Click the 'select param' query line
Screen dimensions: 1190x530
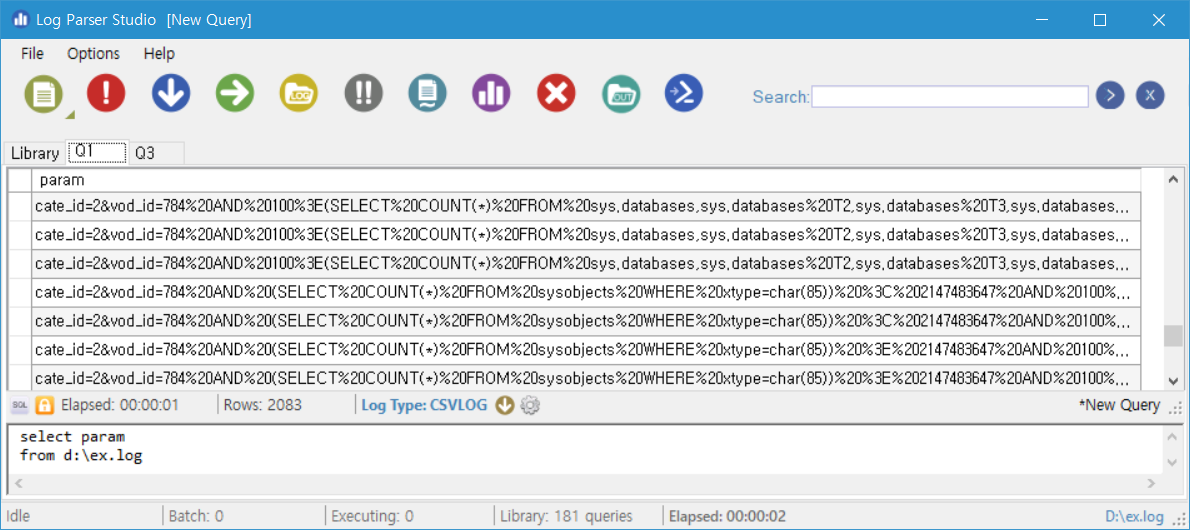point(72,437)
